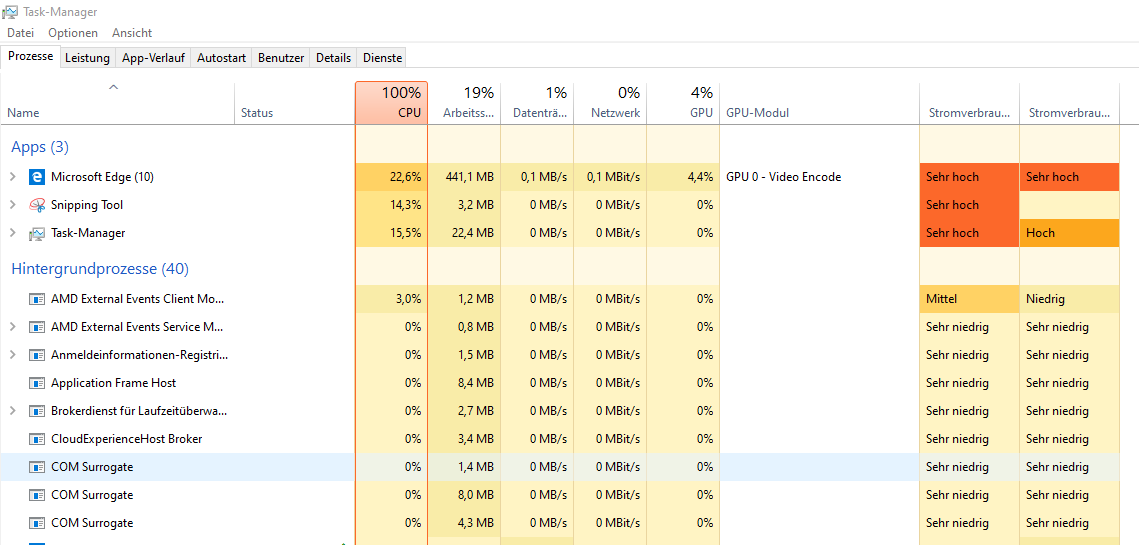Click Anmeldeinformationen-Registrierung process icon

click(x=36, y=355)
